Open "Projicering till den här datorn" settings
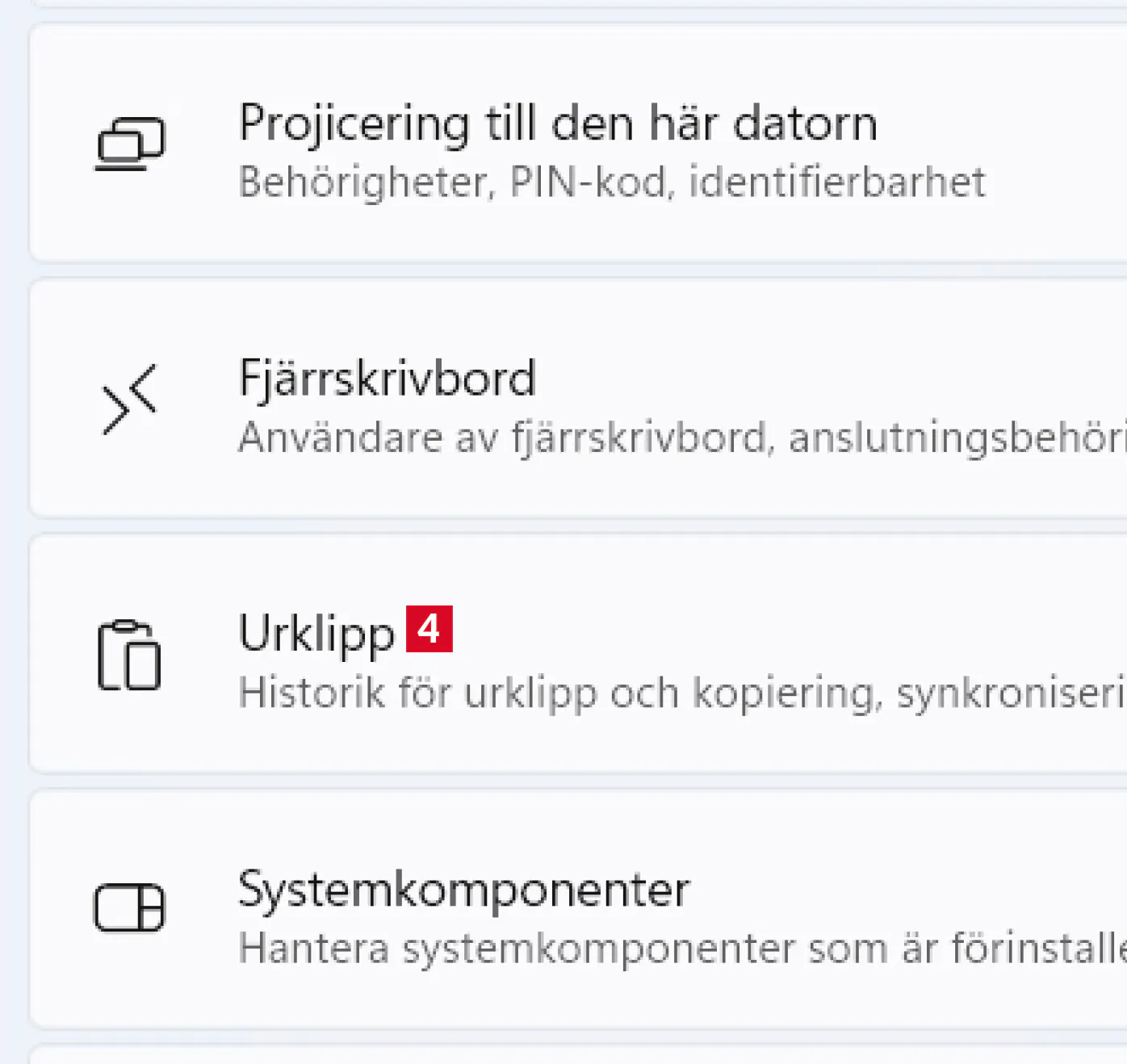Image resolution: width=1127 pixels, height=1064 pixels. (557, 124)
